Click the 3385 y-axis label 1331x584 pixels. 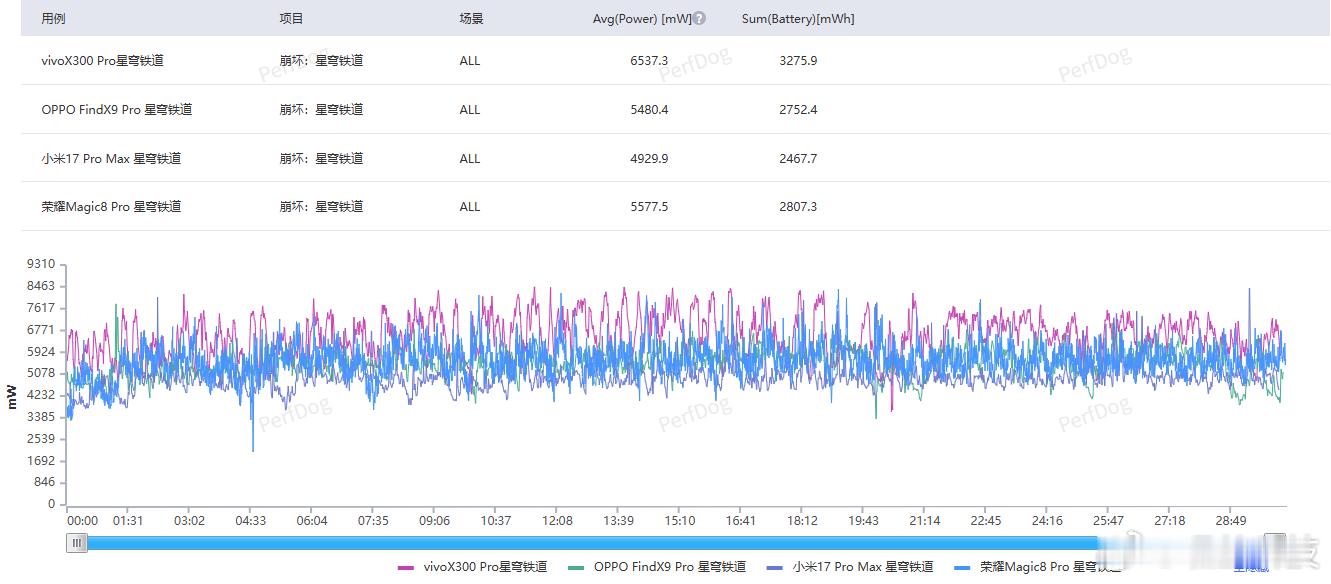(42, 418)
